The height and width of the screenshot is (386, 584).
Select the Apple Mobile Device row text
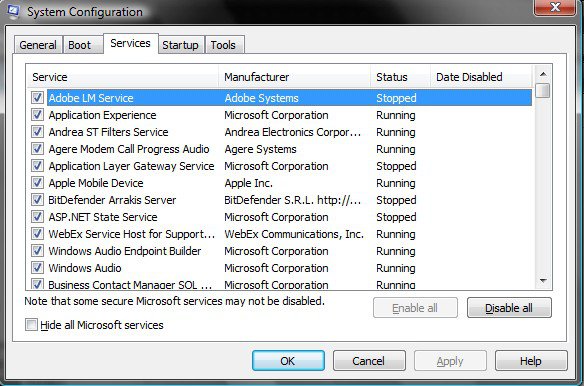(96, 183)
